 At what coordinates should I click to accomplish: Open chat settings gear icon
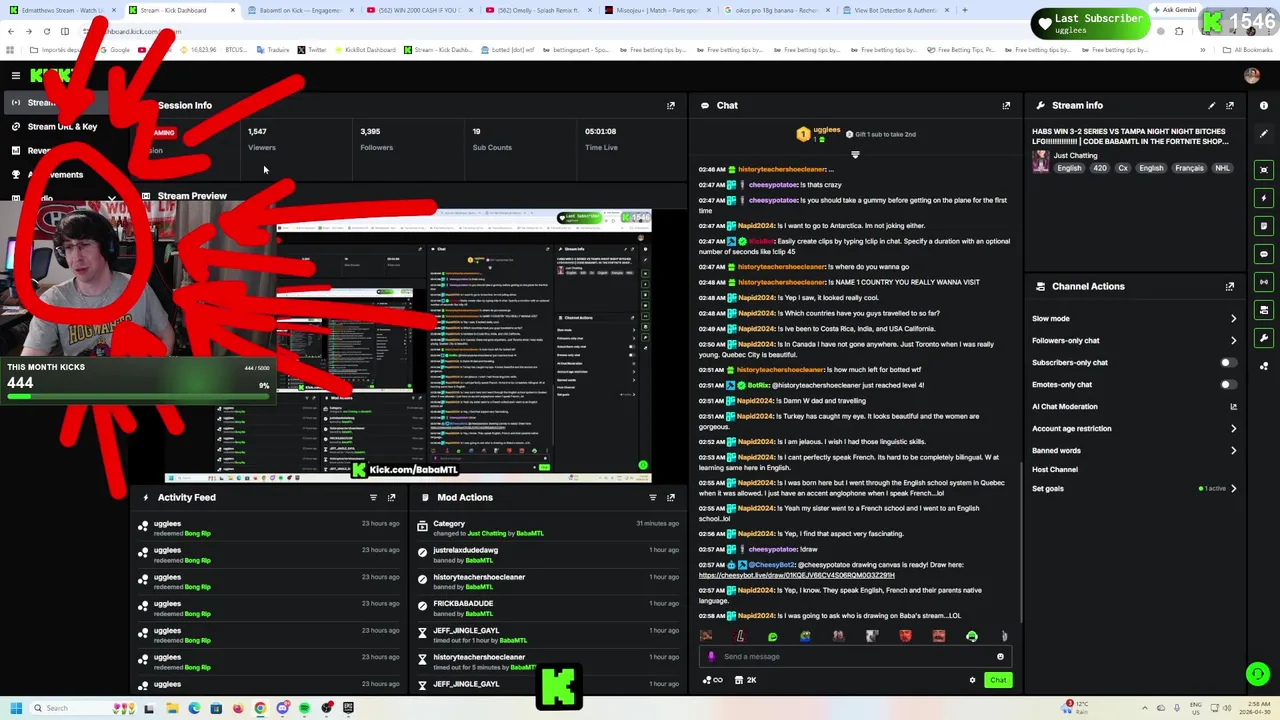pos(972,680)
